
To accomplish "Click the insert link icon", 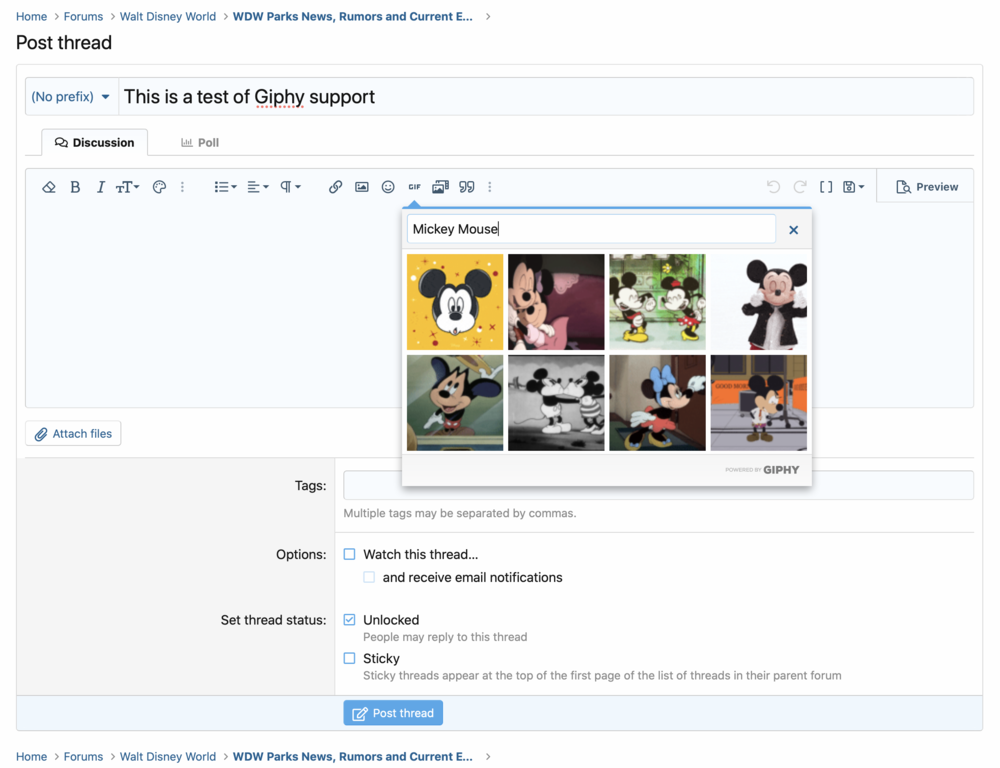I will pyautogui.click(x=335, y=187).
